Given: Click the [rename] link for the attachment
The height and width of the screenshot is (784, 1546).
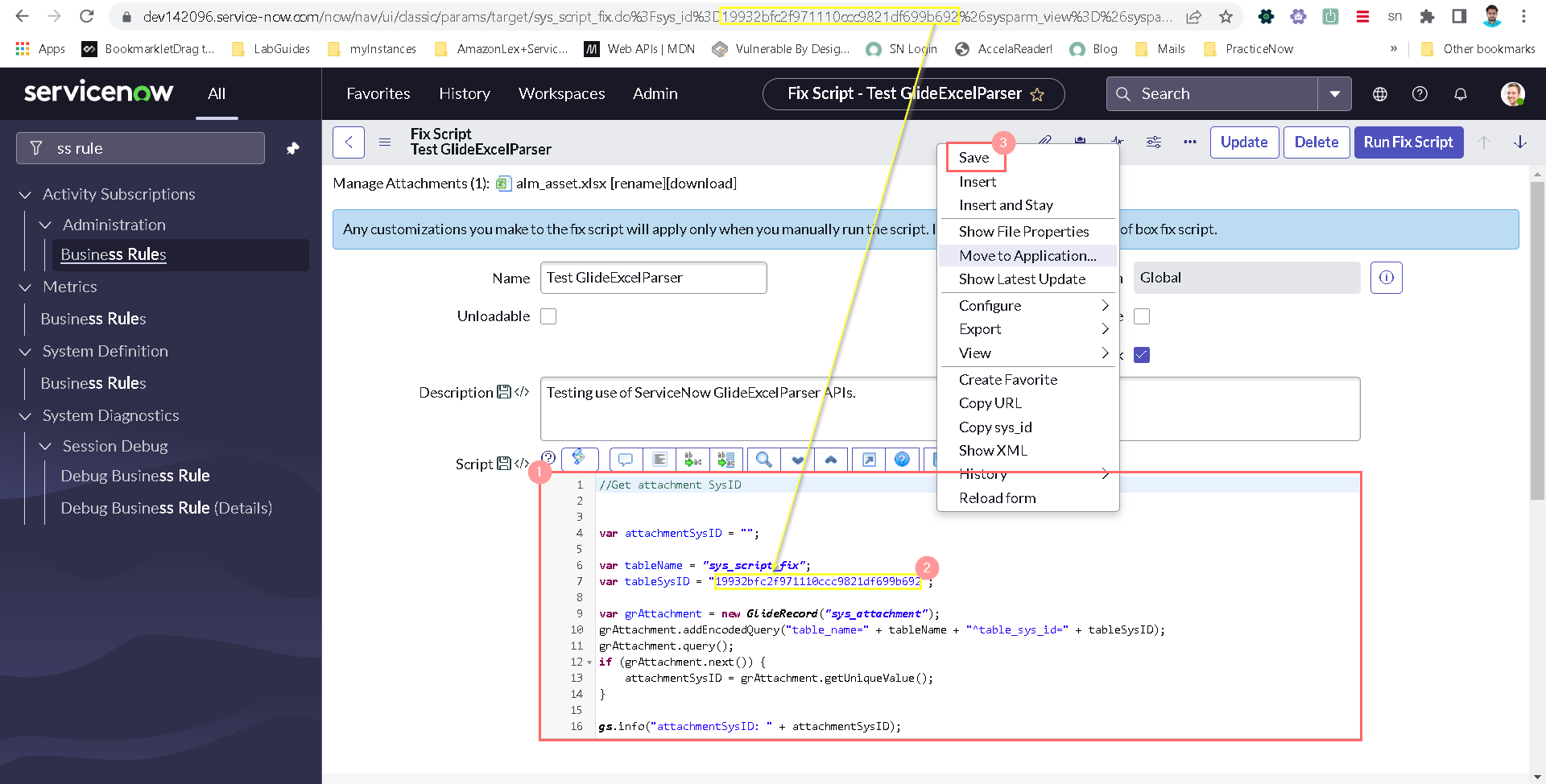Looking at the screenshot, I should coord(639,184).
